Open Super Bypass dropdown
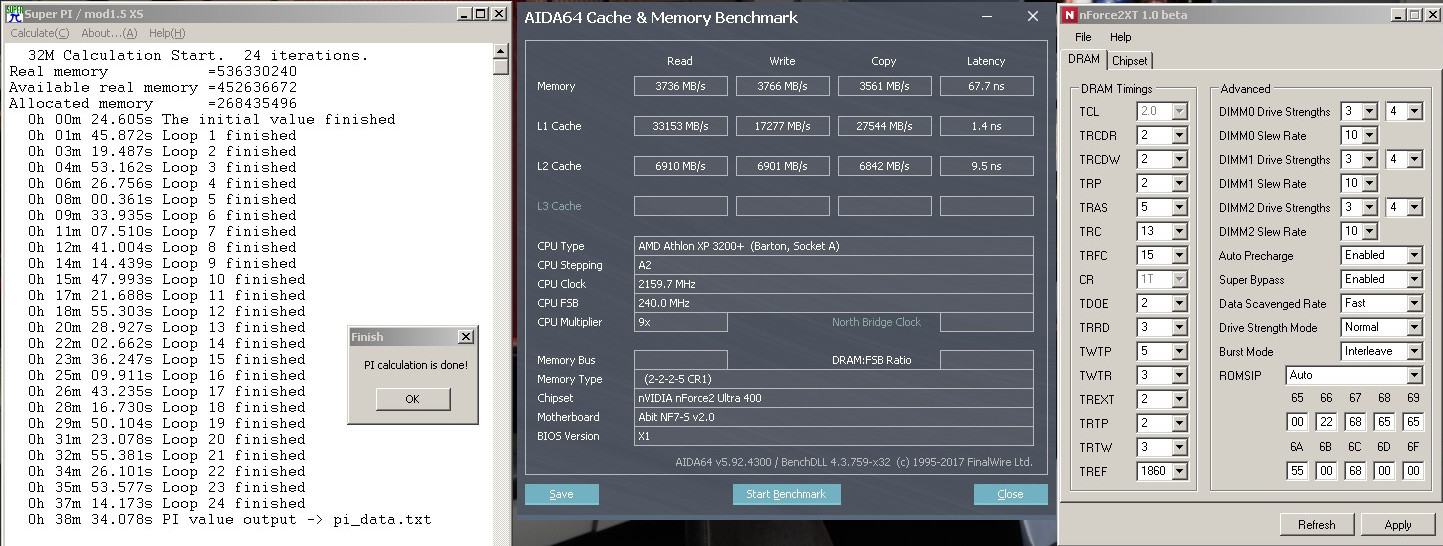 click(x=1414, y=279)
